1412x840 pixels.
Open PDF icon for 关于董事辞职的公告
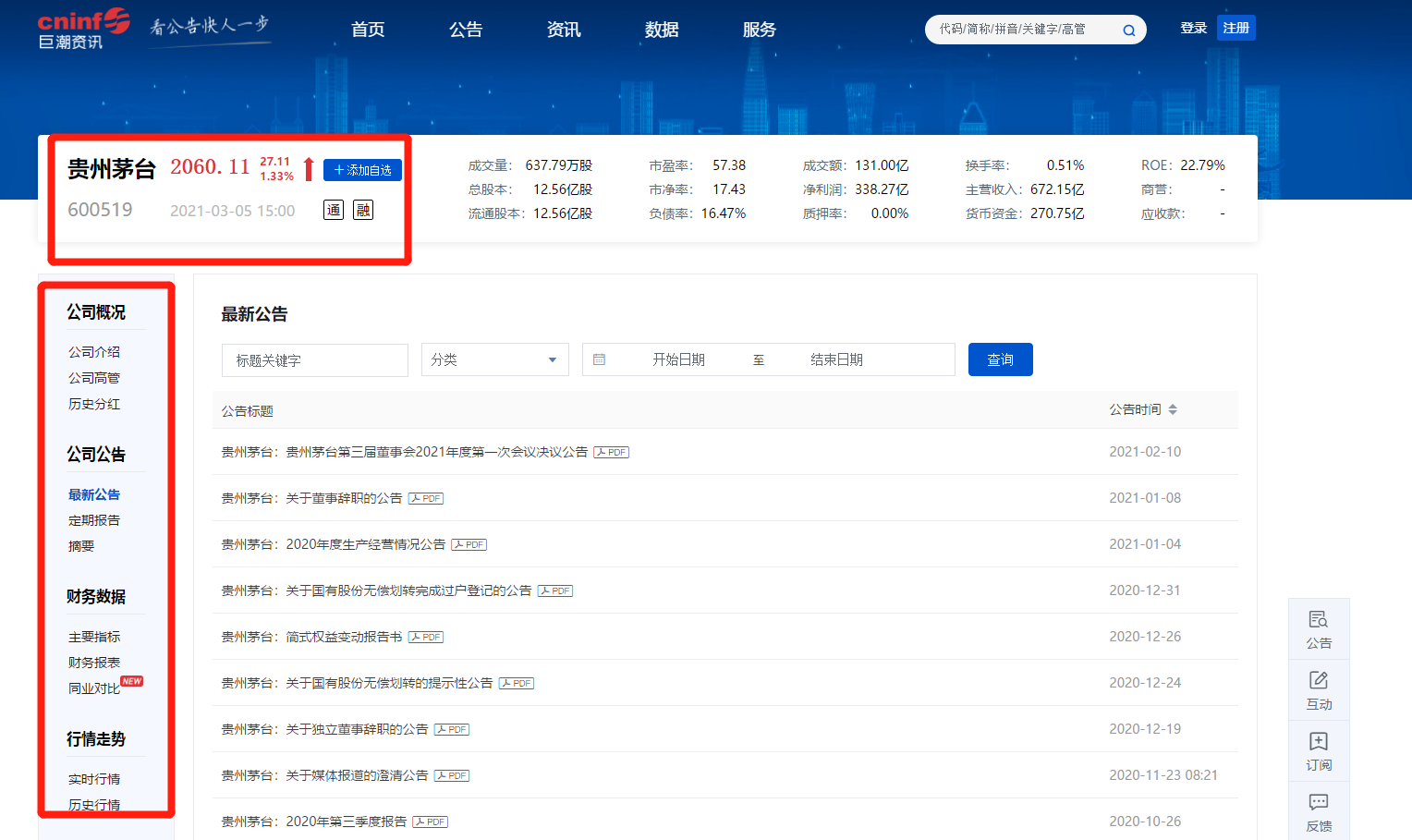point(426,498)
